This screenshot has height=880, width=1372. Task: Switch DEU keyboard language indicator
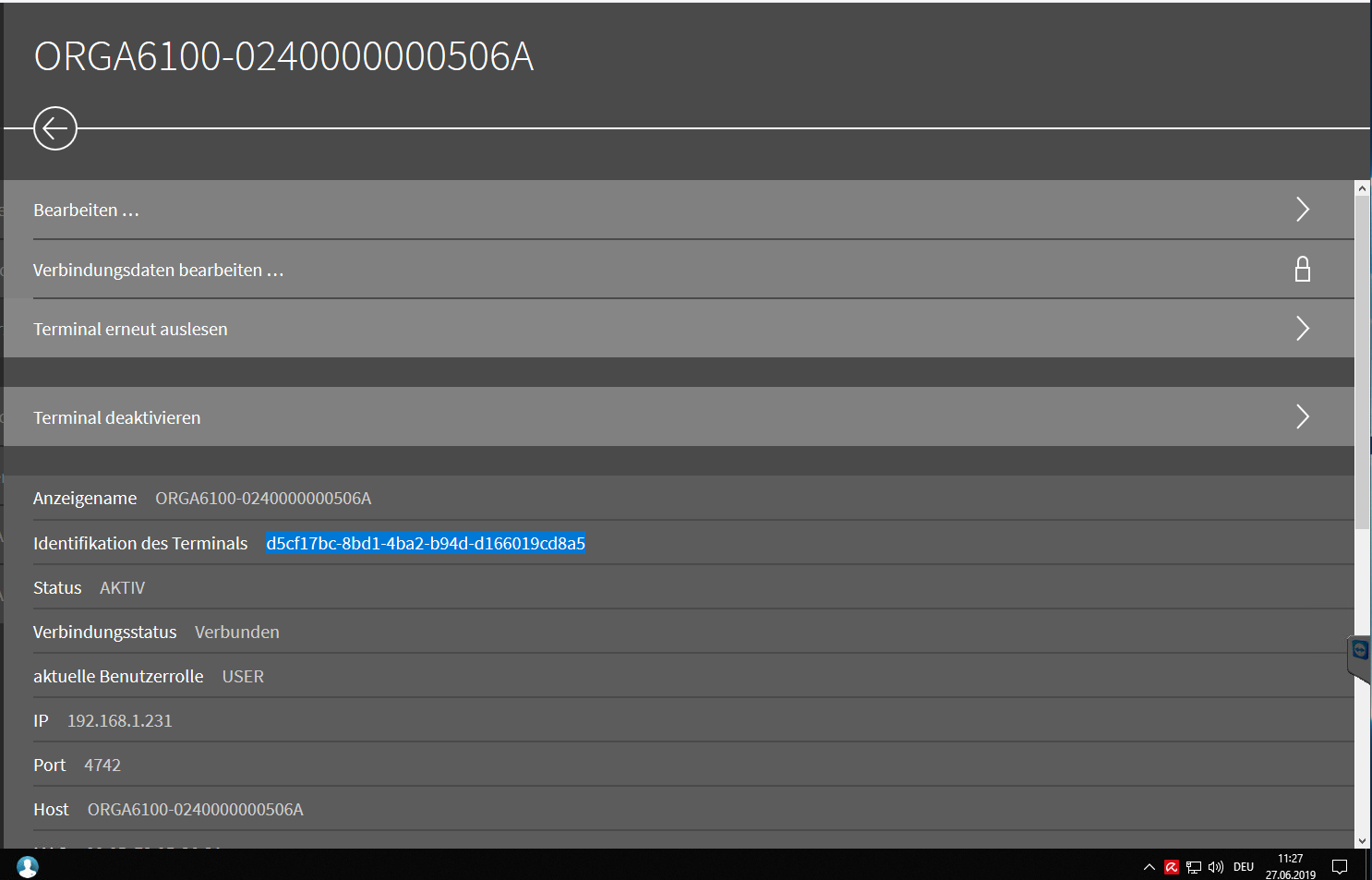pos(1244,867)
